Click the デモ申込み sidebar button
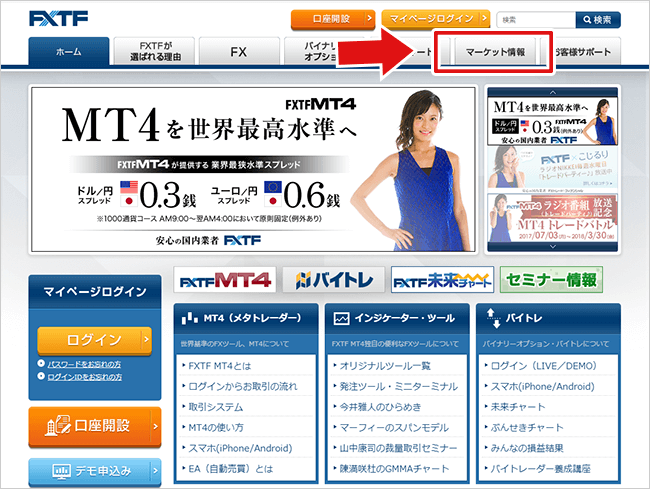650x489 pixels. [95, 471]
